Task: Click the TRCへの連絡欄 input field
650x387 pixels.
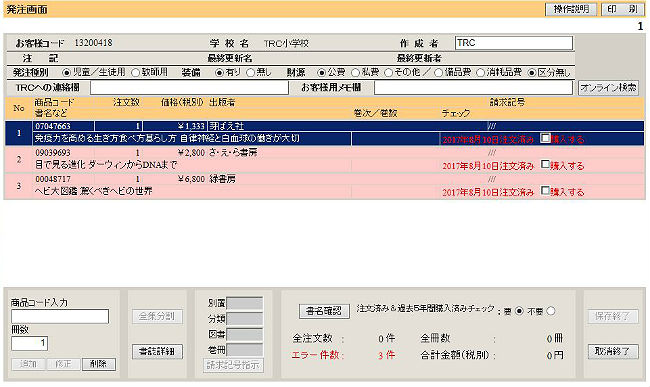Action: (x=189, y=88)
